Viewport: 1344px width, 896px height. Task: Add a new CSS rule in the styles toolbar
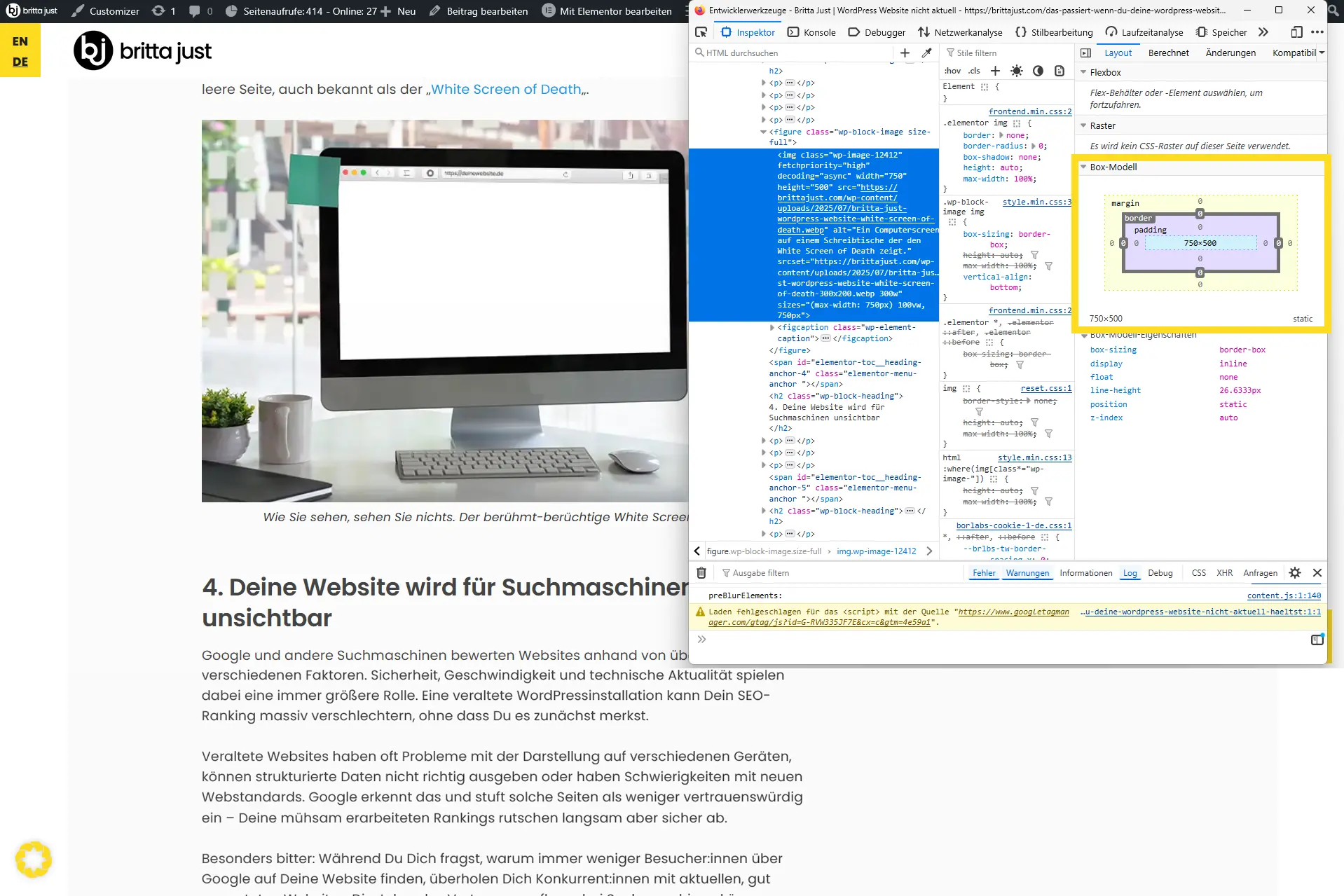[x=995, y=71]
